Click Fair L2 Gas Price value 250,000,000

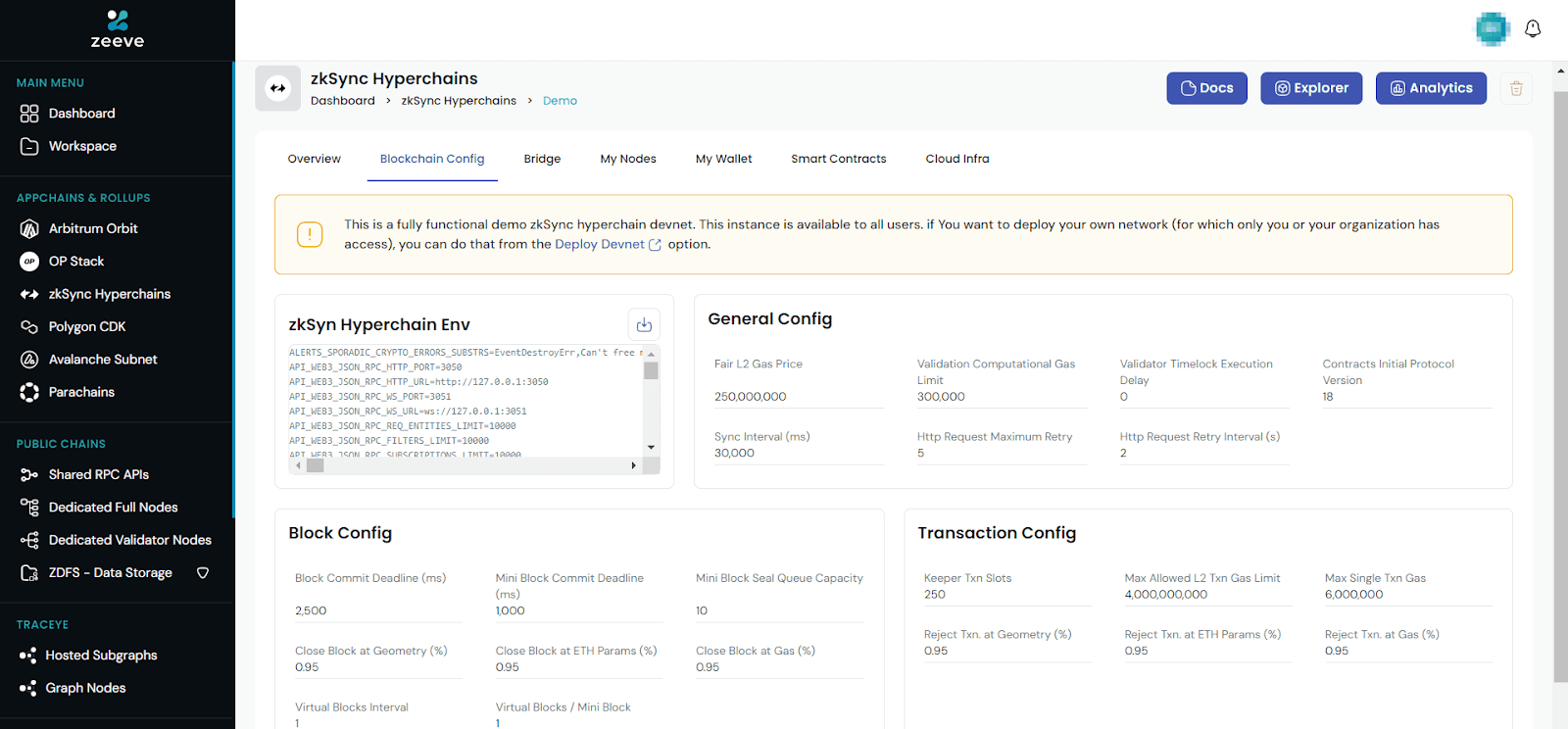[751, 397]
